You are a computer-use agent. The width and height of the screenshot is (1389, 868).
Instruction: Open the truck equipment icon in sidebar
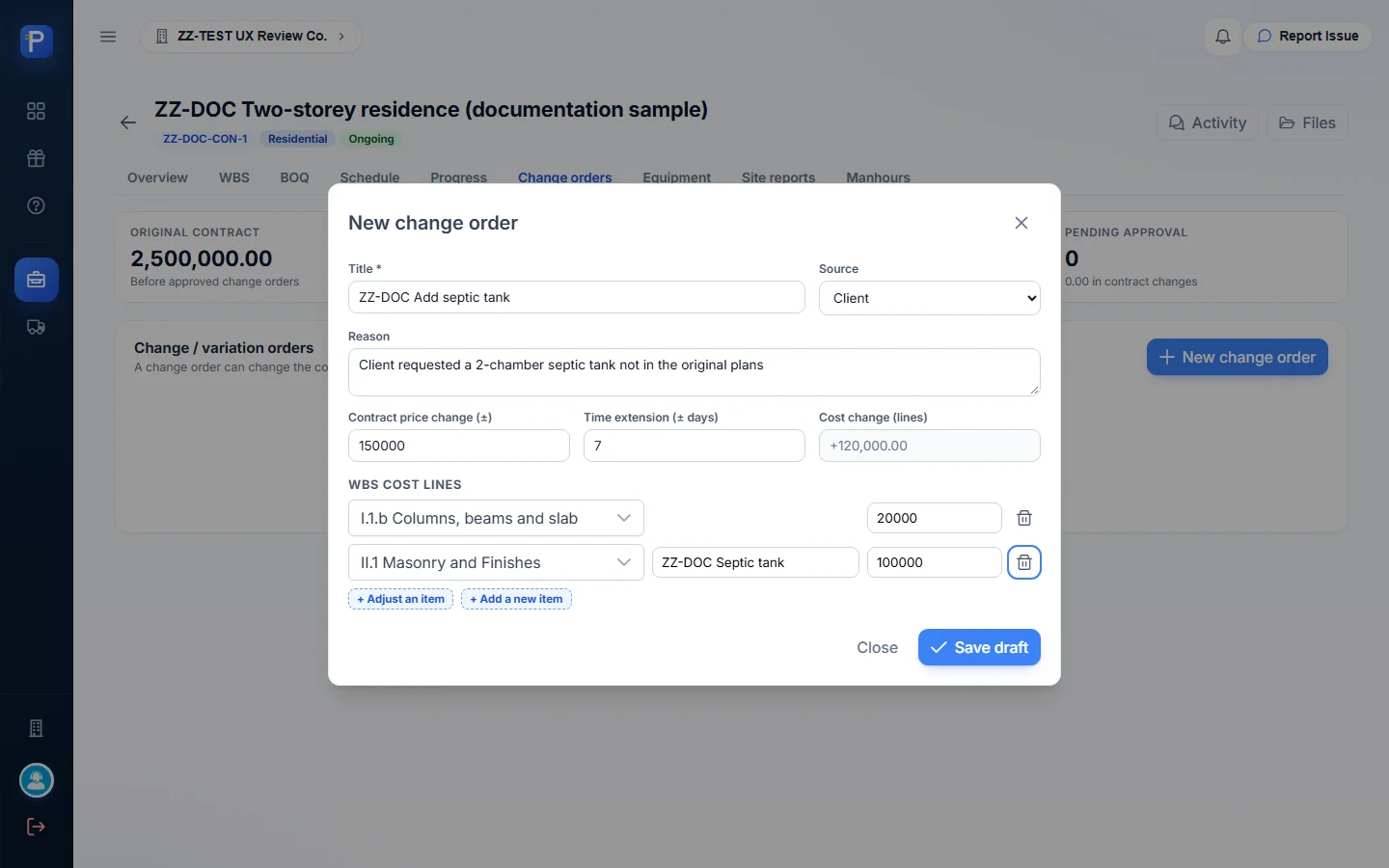point(37,327)
